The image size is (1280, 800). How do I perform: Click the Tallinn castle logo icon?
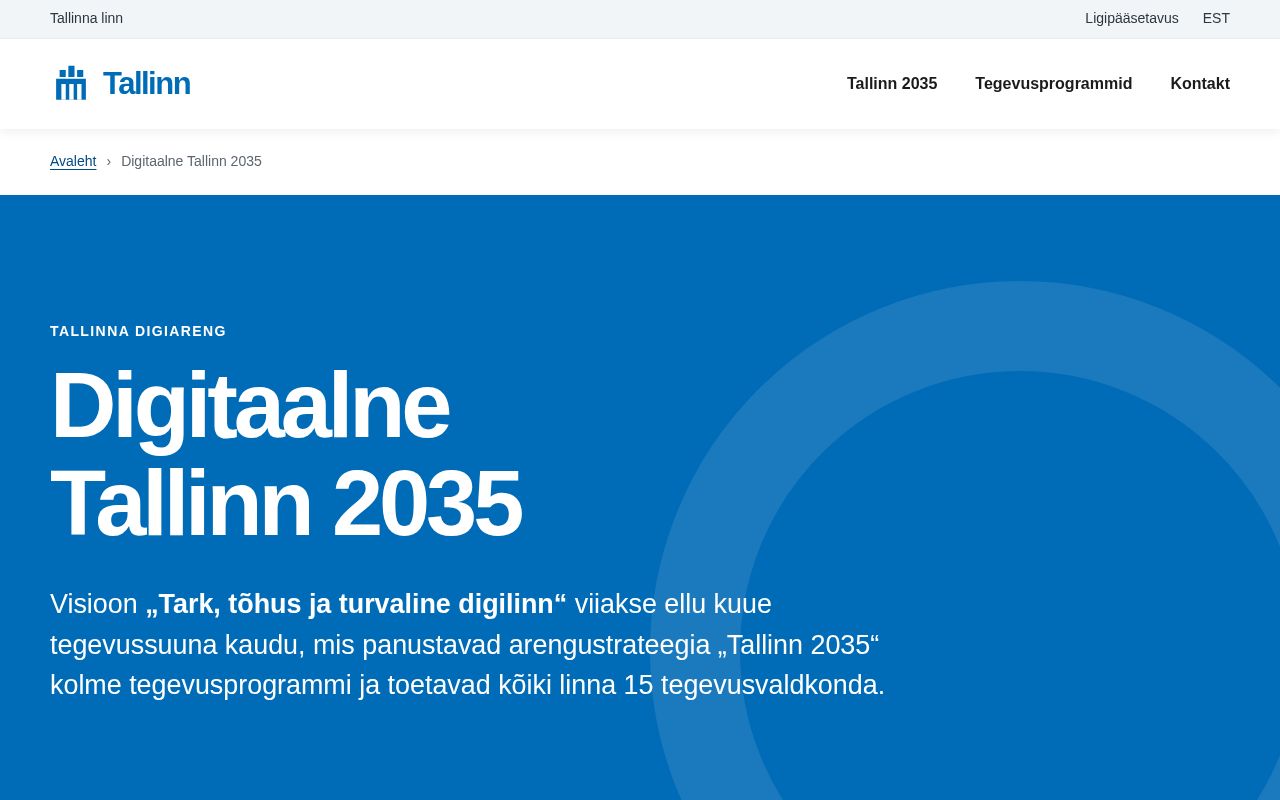pyautogui.click(x=71, y=84)
